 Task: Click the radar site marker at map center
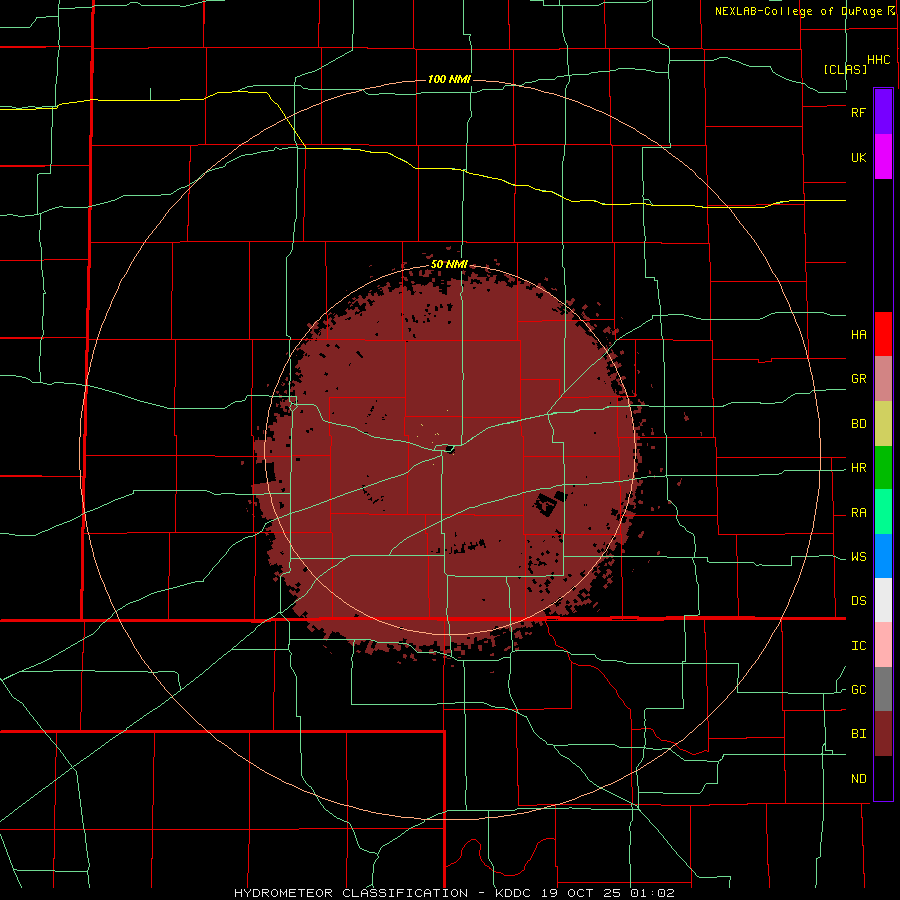[449, 449]
